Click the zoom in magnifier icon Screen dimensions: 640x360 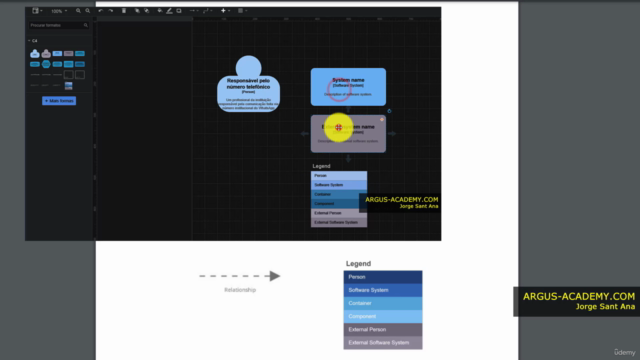[78, 11]
